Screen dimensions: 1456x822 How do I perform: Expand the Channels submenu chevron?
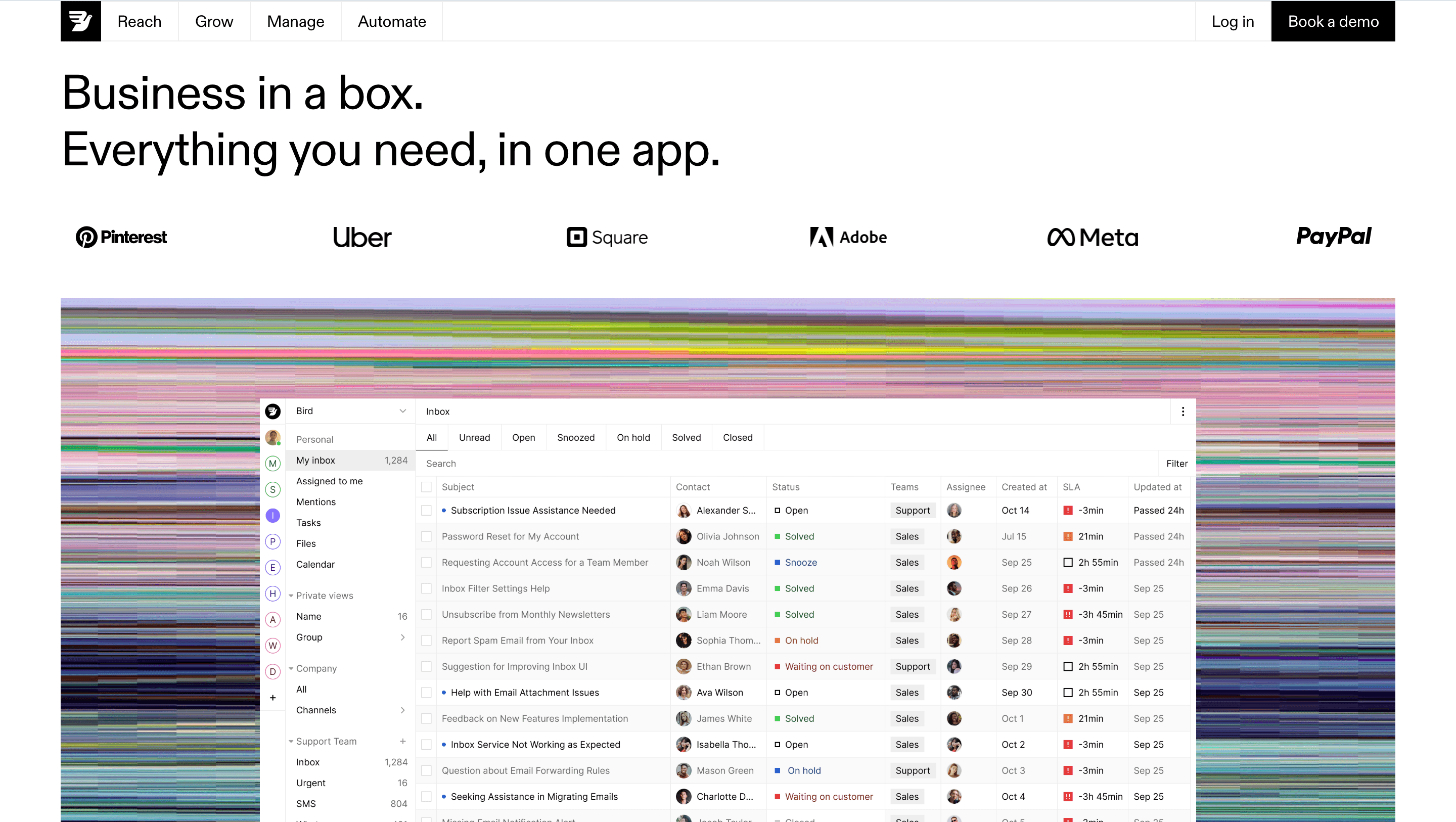click(402, 710)
